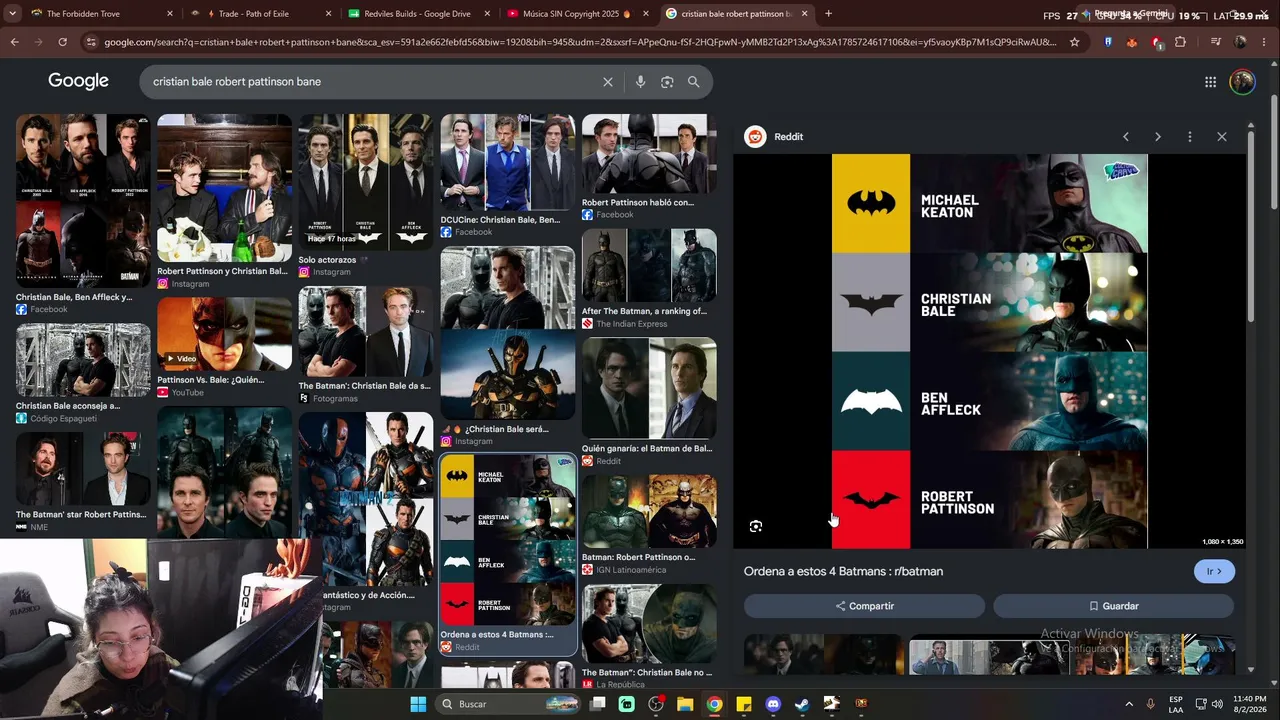The height and width of the screenshot is (720, 1280).
Task: Open File Explorer from the taskbar
Action: coord(685,704)
